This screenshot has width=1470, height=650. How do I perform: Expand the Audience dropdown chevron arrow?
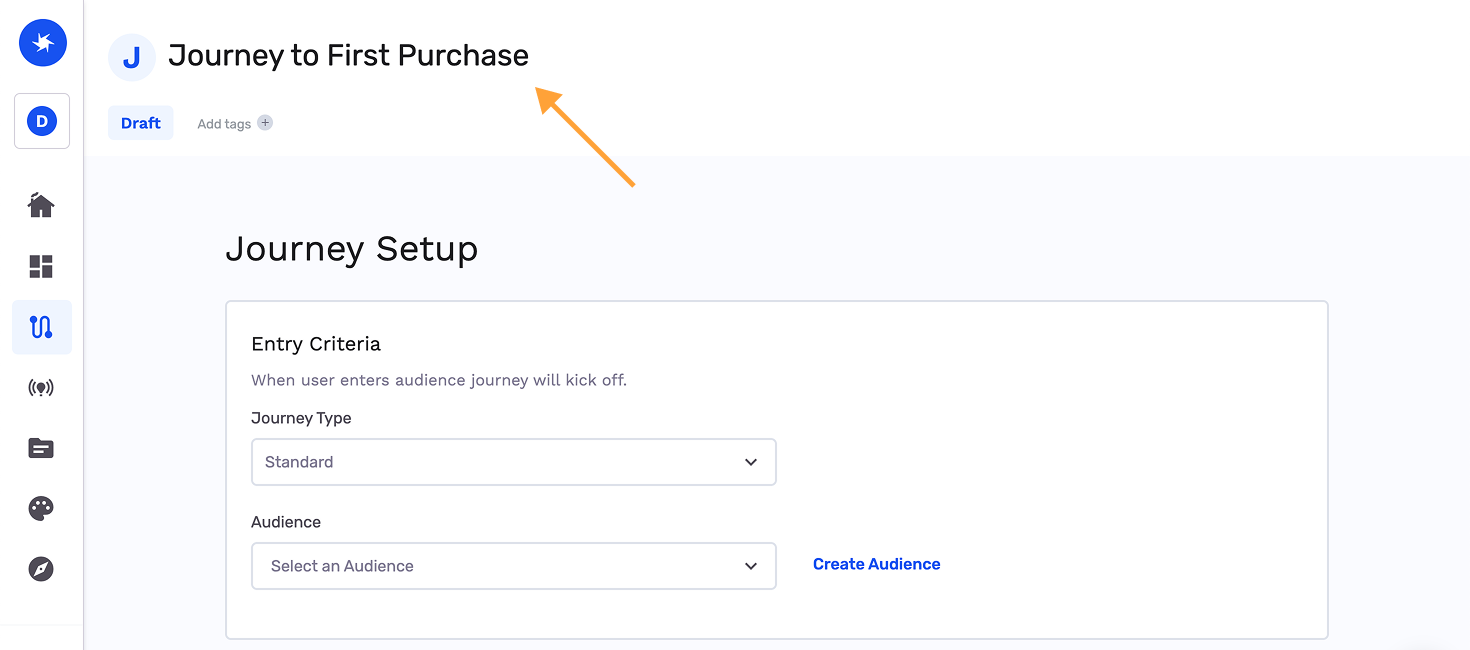pyautogui.click(x=751, y=566)
